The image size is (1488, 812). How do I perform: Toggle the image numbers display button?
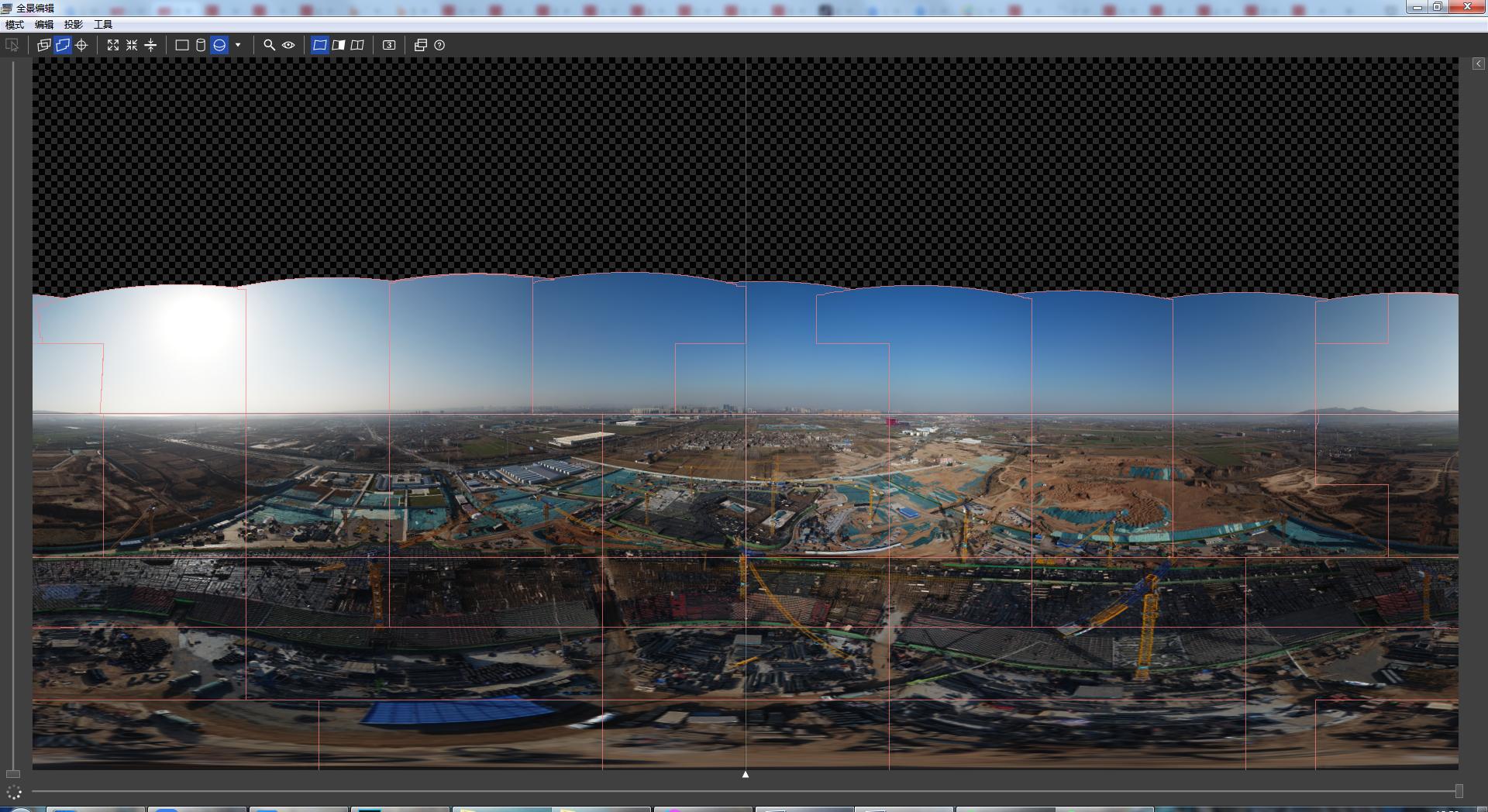[389, 45]
